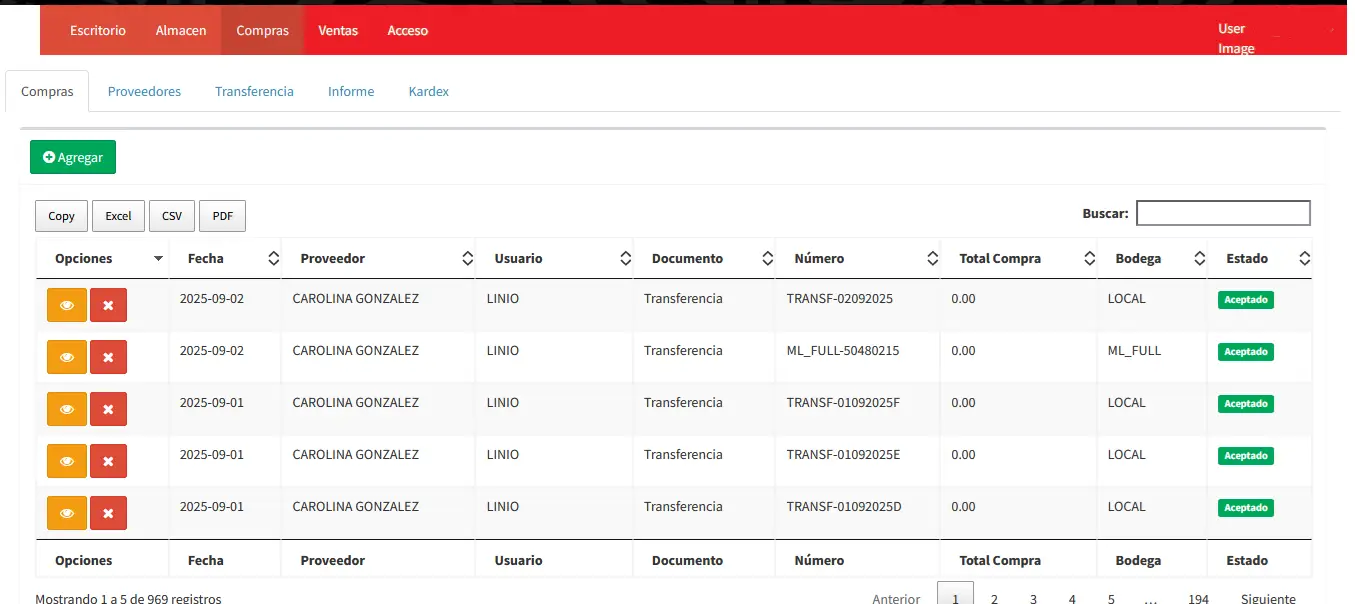The height and width of the screenshot is (604, 1355).
Task: Show details of TRANSF-01092025D entry
Action: pyautogui.click(x=67, y=513)
